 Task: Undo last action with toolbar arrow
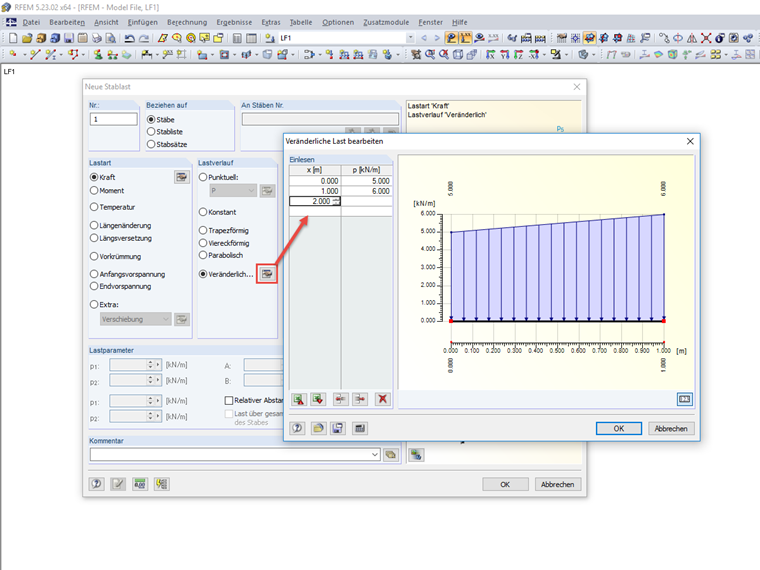[129, 38]
